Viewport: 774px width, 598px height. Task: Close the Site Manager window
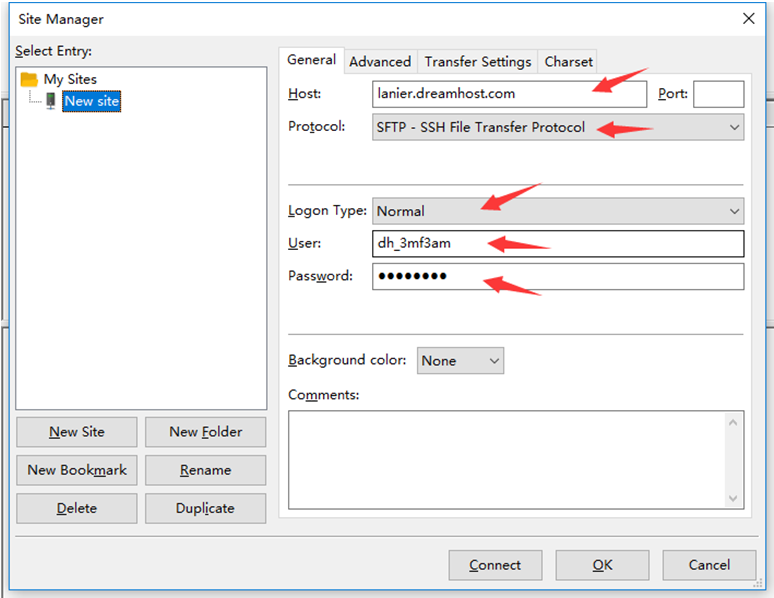(747, 18)
